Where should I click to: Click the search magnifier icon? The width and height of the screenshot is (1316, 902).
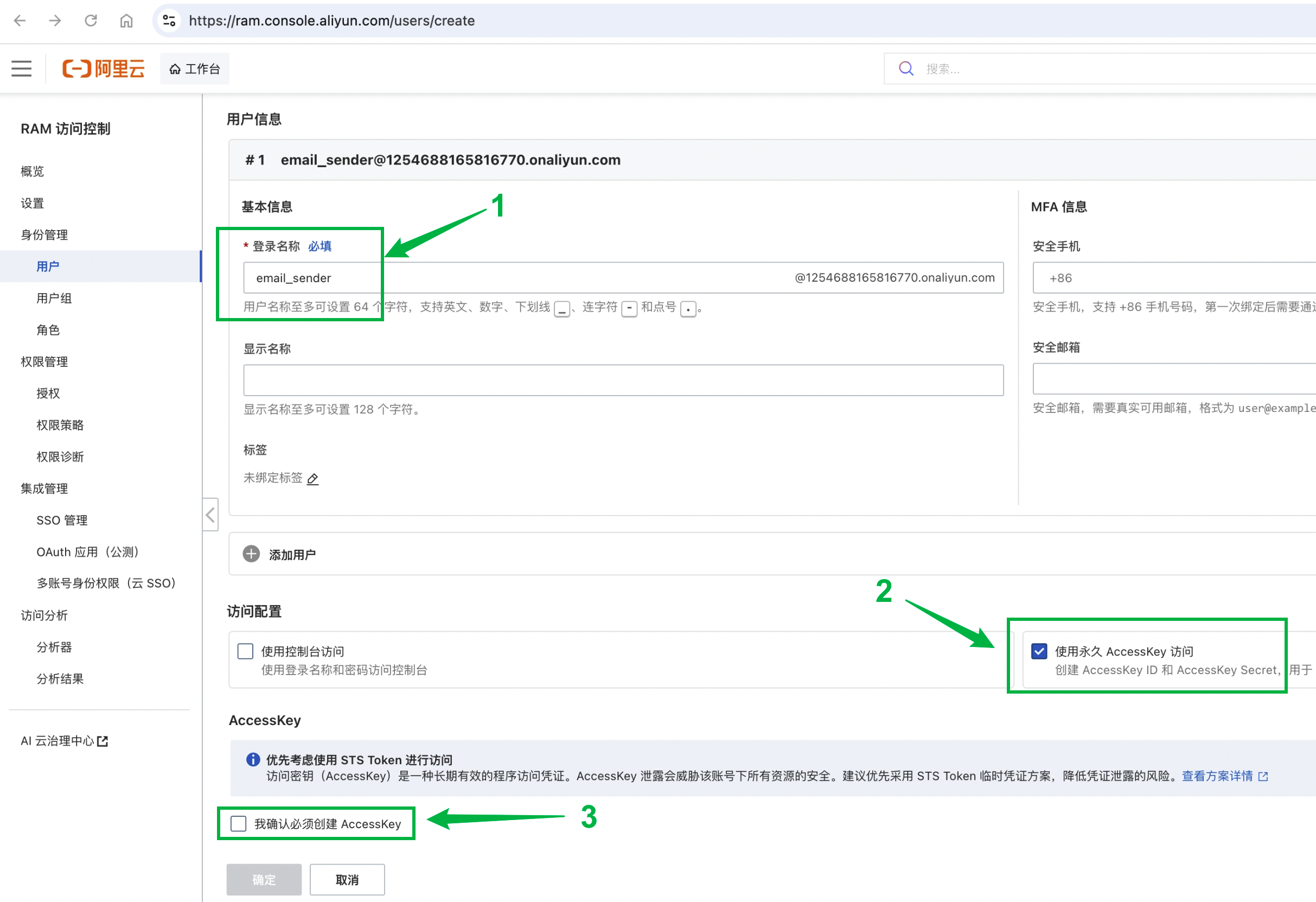906,68
